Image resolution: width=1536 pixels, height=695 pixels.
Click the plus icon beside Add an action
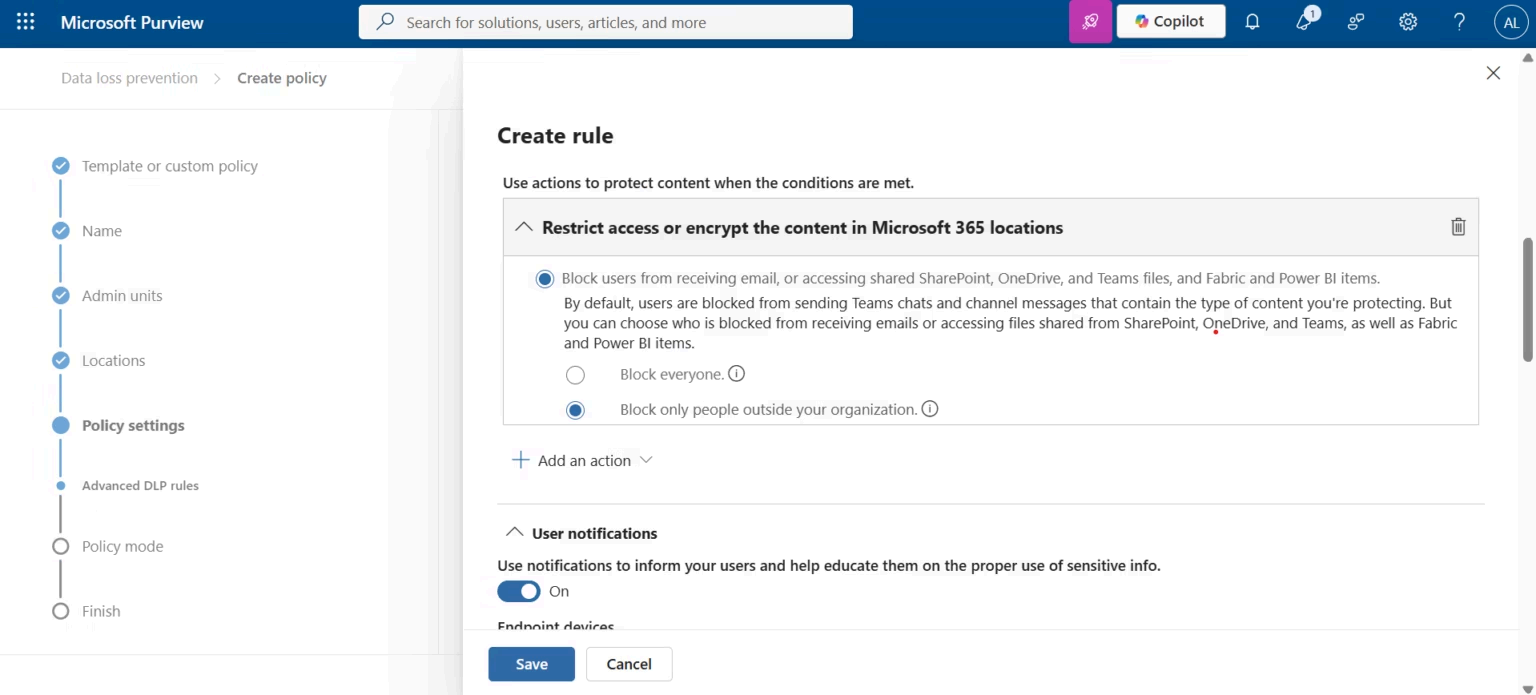[520, 460]
